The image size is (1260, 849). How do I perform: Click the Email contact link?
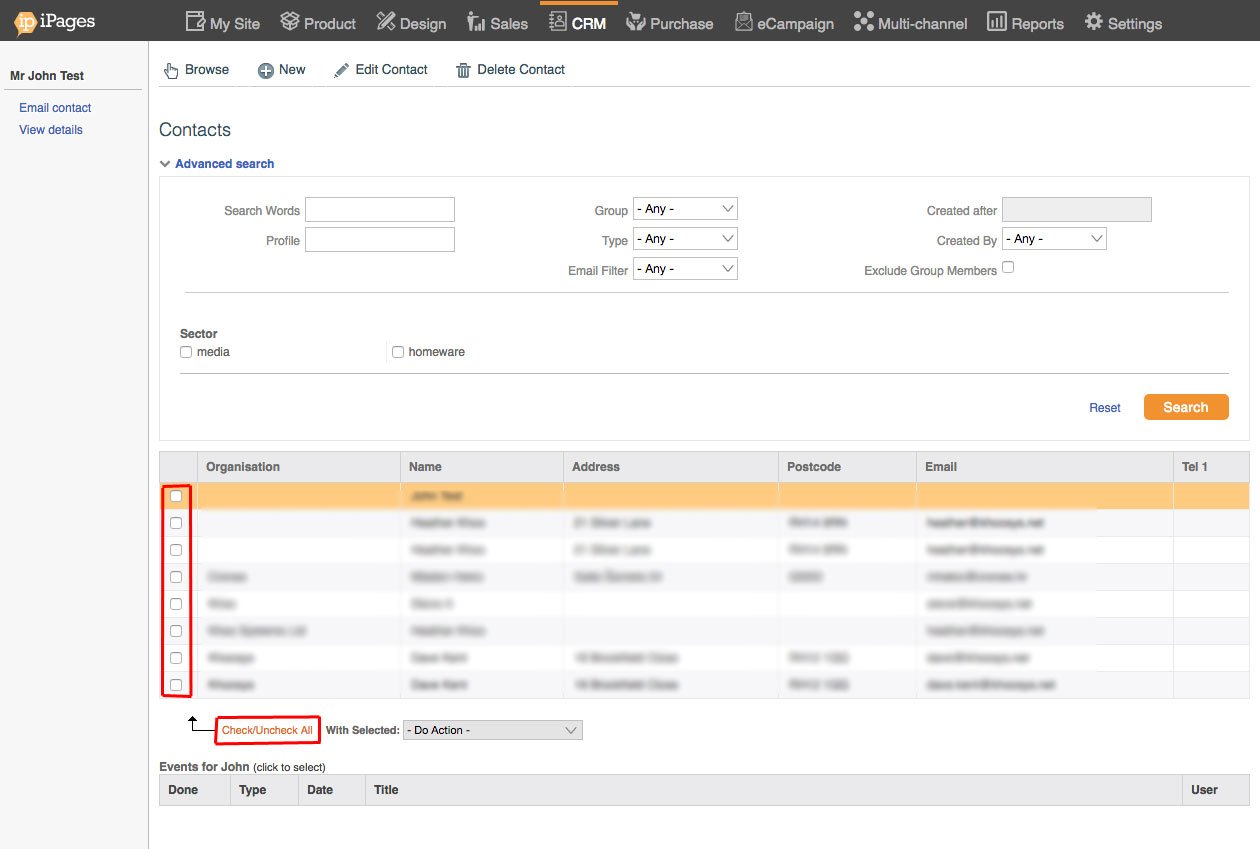point(55,108)
